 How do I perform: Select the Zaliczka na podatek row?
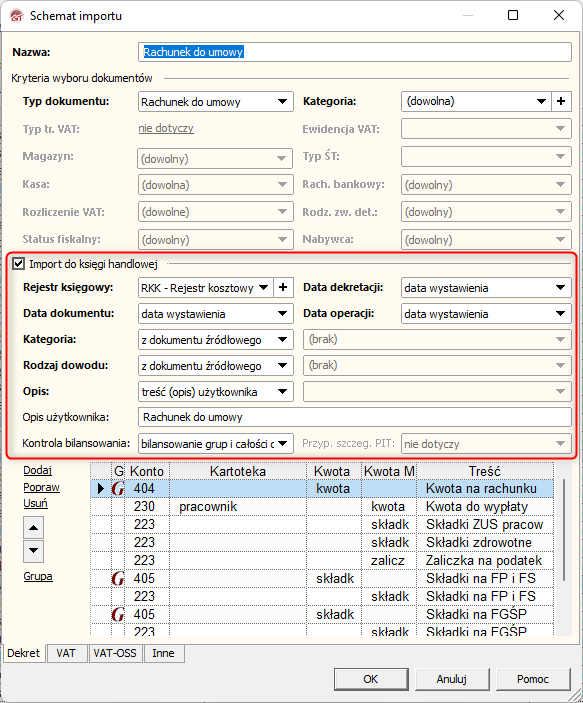(322, 560)
